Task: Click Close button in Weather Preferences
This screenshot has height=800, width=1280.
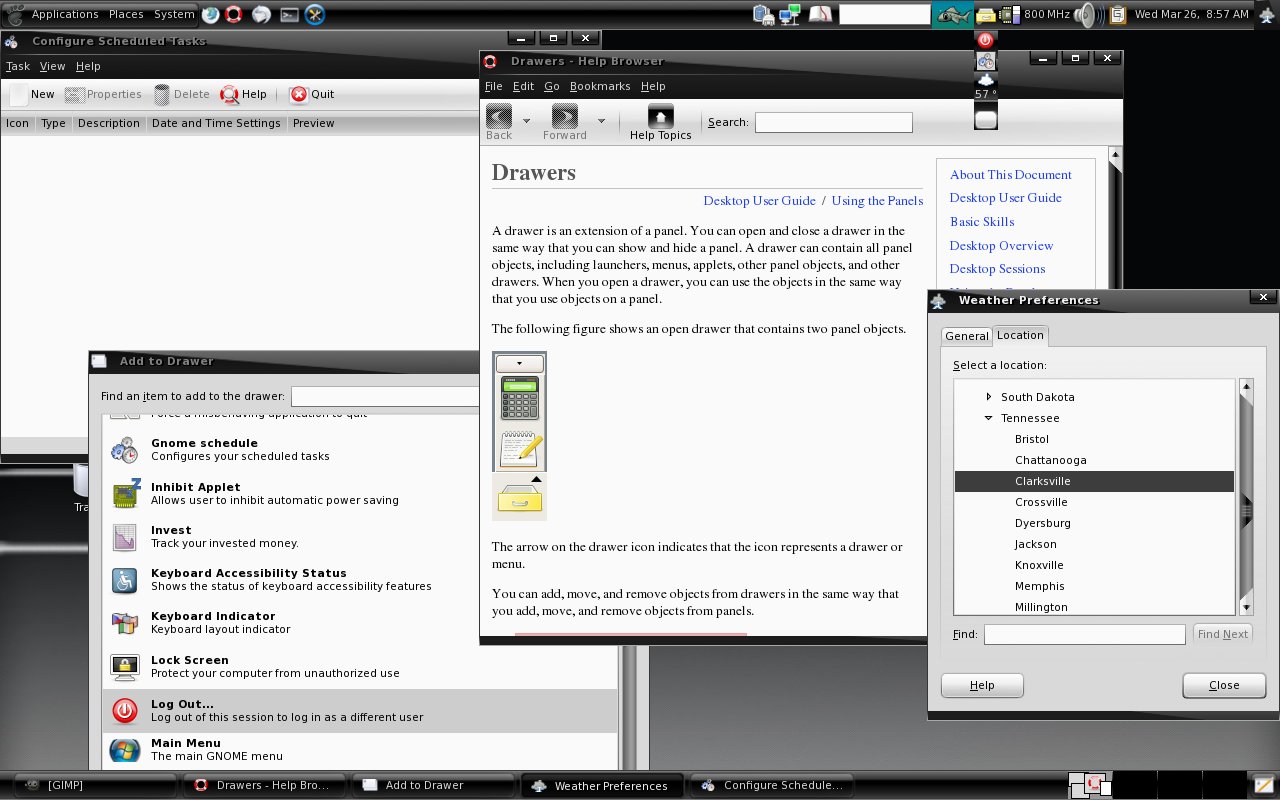Action: tap(1224, 685)
